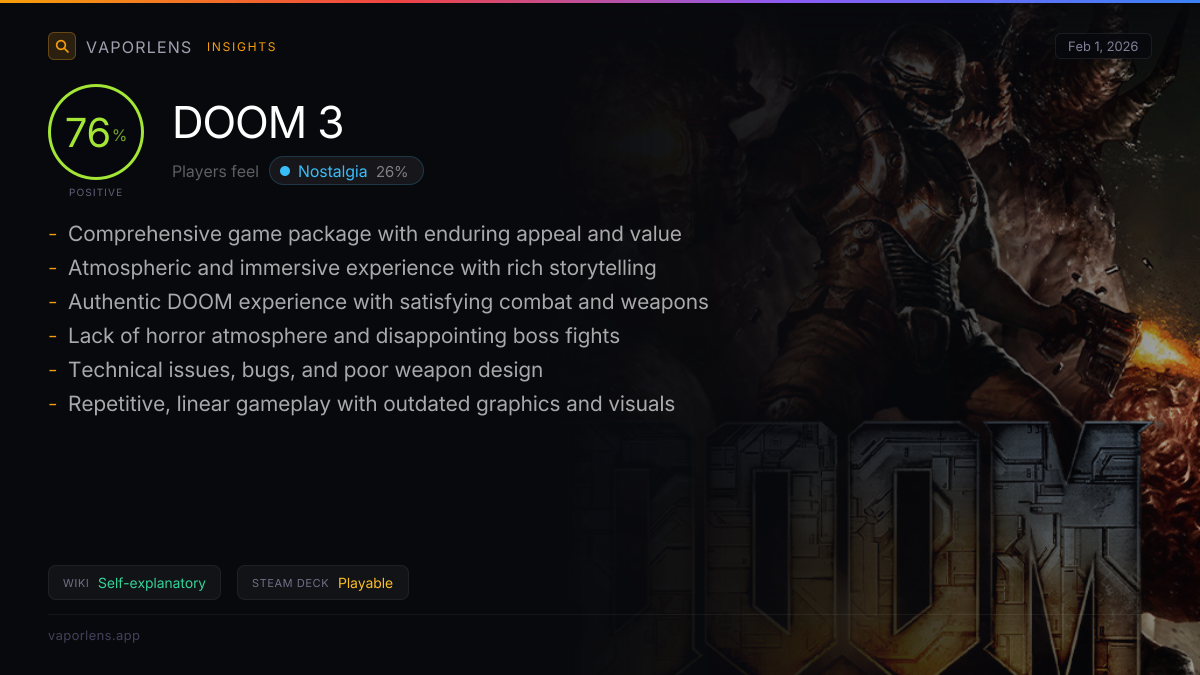Screen dimensions: 1200x675
Task: Click the POSITIVE label under the score
Action: pyautogui.click(x=96, y=192)
